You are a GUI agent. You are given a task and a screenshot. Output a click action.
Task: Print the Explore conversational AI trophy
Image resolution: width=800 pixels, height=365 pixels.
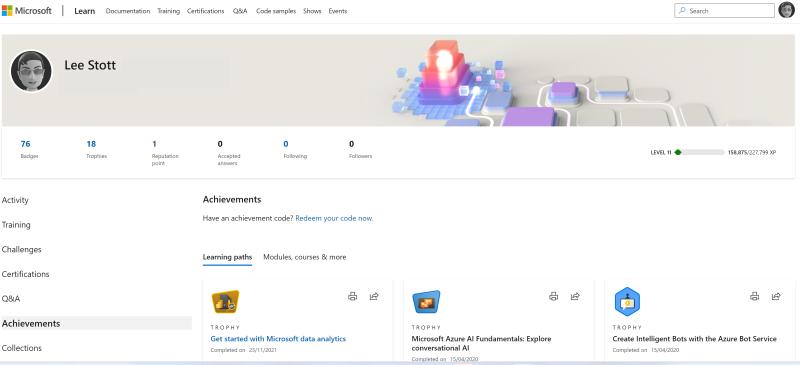[554, 296]
